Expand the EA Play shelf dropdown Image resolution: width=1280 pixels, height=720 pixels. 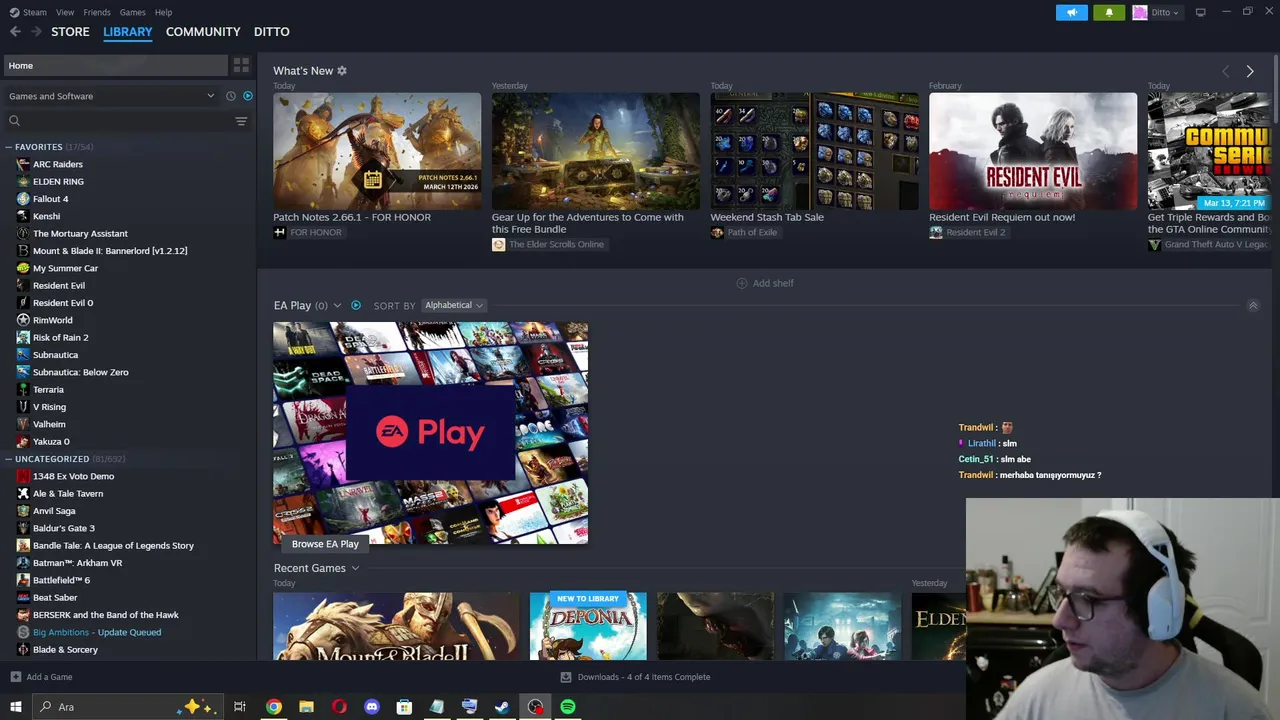[337, 305]
